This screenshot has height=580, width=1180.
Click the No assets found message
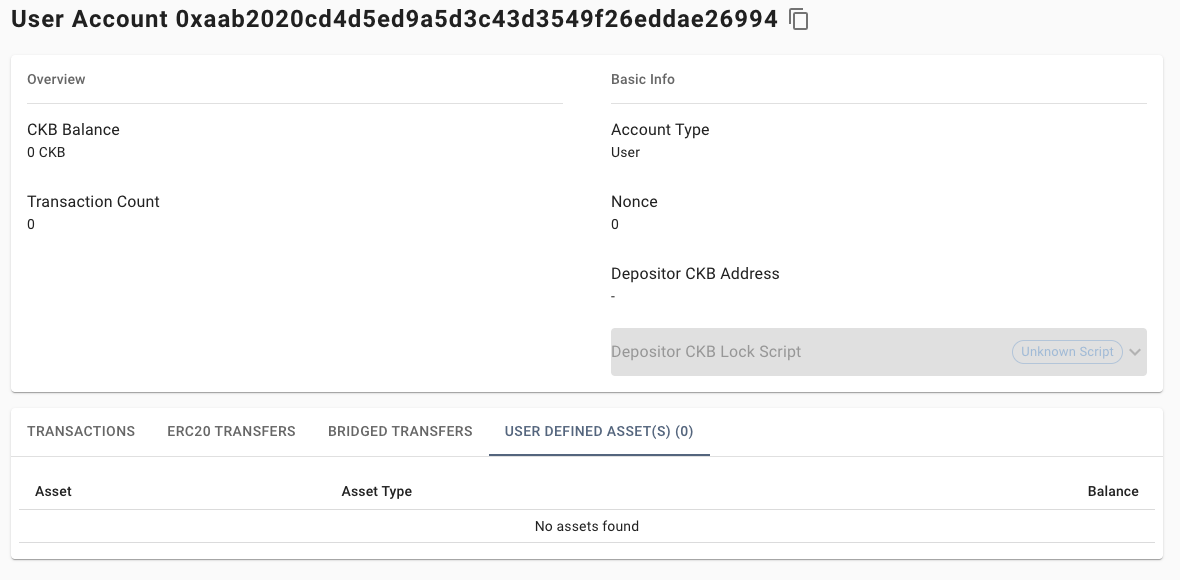(587, 526)
